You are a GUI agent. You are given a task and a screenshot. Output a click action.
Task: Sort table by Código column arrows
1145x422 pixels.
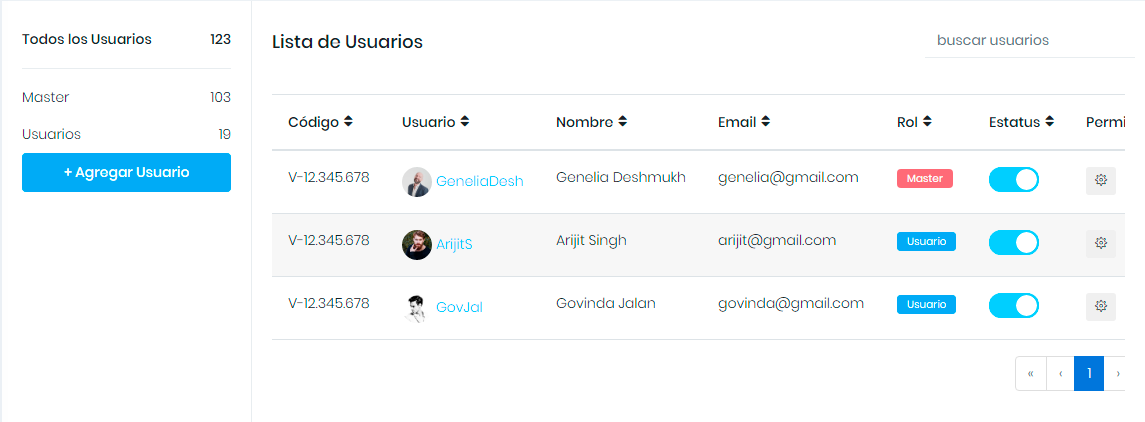click(348, 122)
